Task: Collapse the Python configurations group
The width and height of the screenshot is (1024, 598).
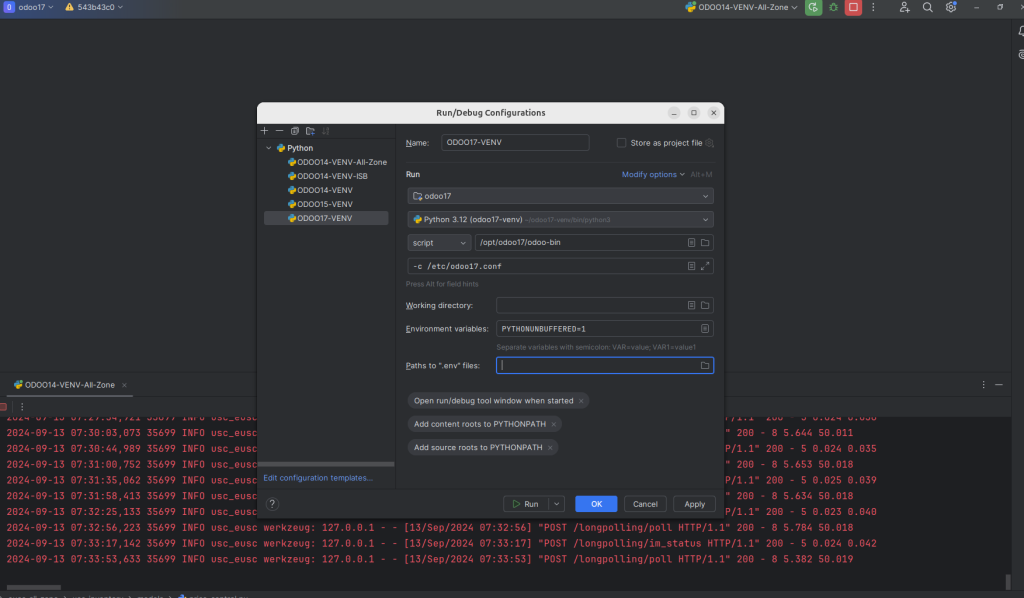Action: click(x=268, y=148)
